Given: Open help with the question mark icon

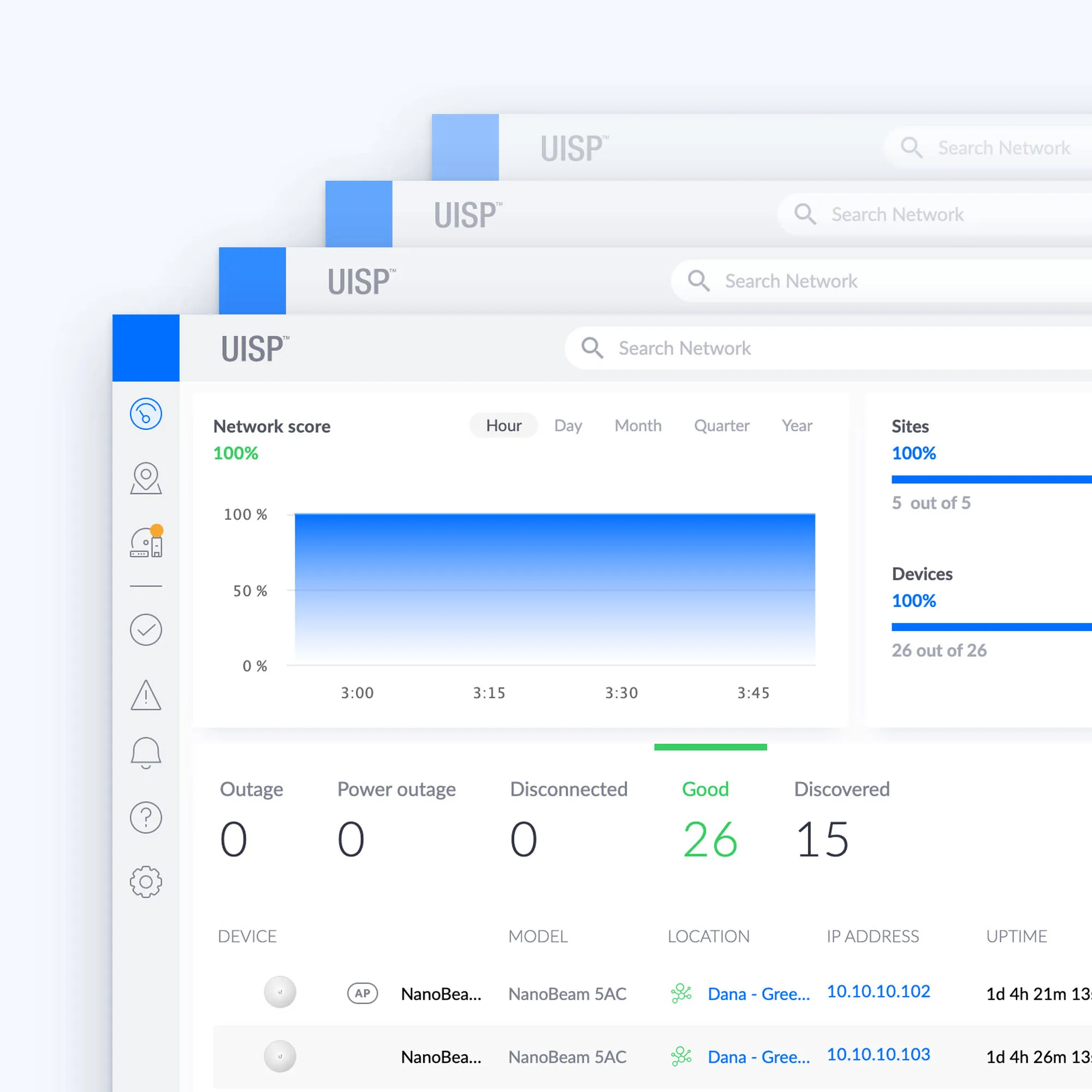Looking at the screenshot, I should point(146,817).
